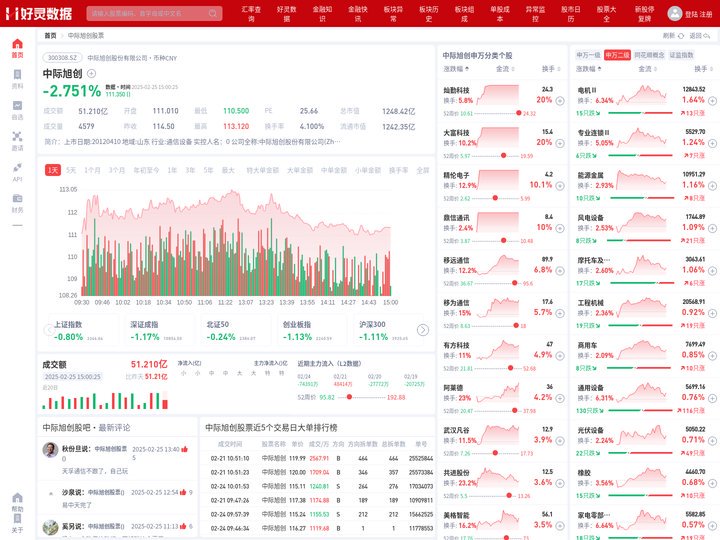Click the search magnifier icon in the search box

(x=213, y=13)
